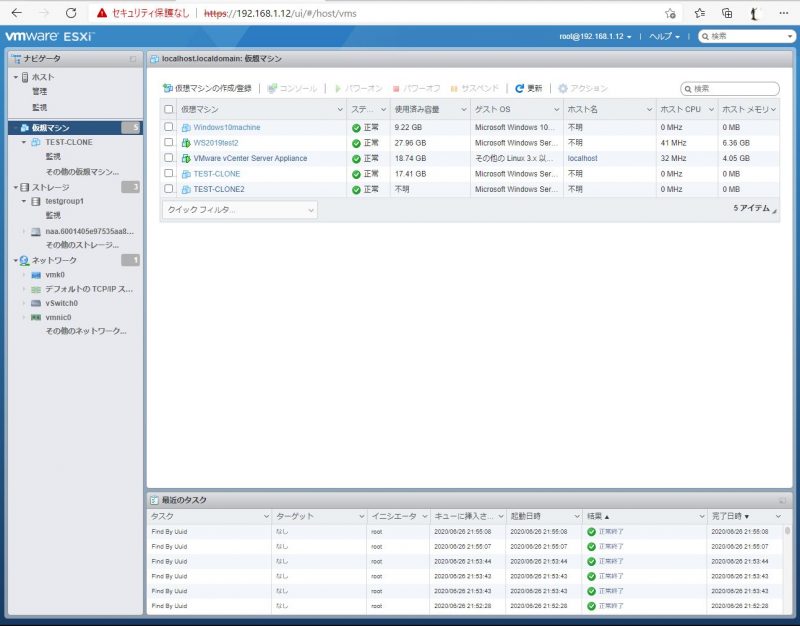Collapse the Host tree node

pyautogui.click(x=16, y=78)
